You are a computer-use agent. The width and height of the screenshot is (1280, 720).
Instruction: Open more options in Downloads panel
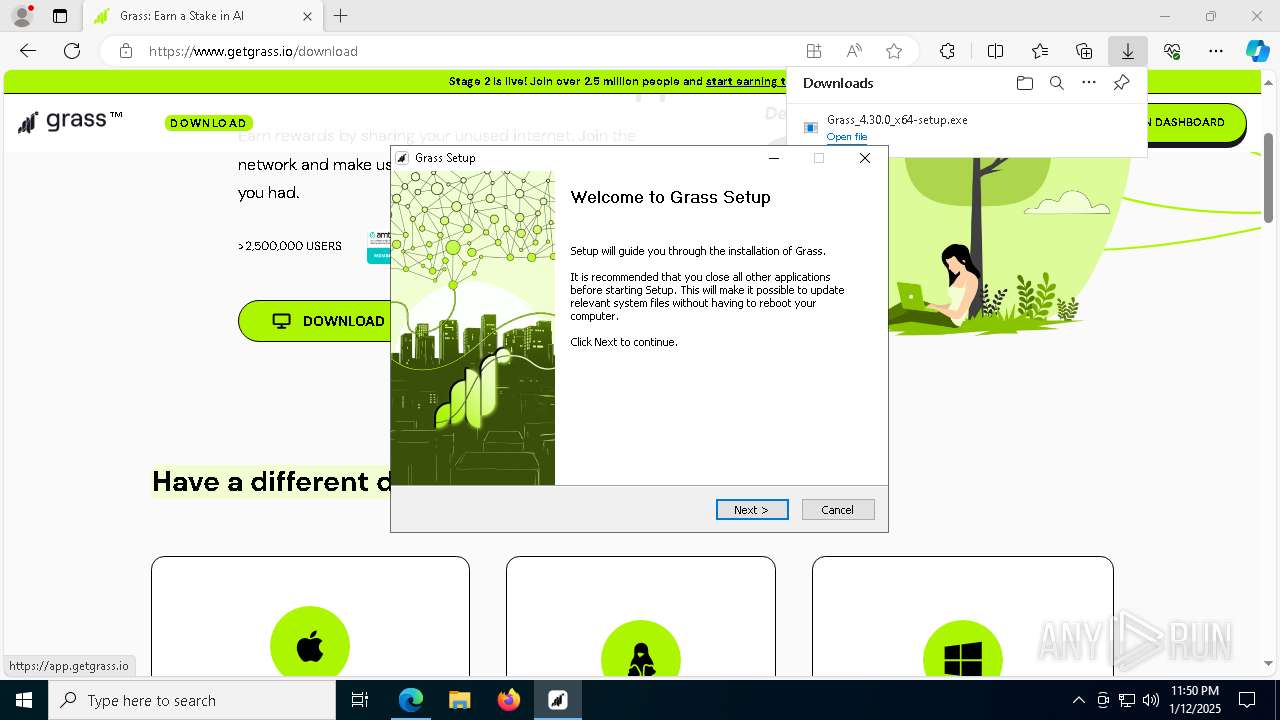[1089, 83]
